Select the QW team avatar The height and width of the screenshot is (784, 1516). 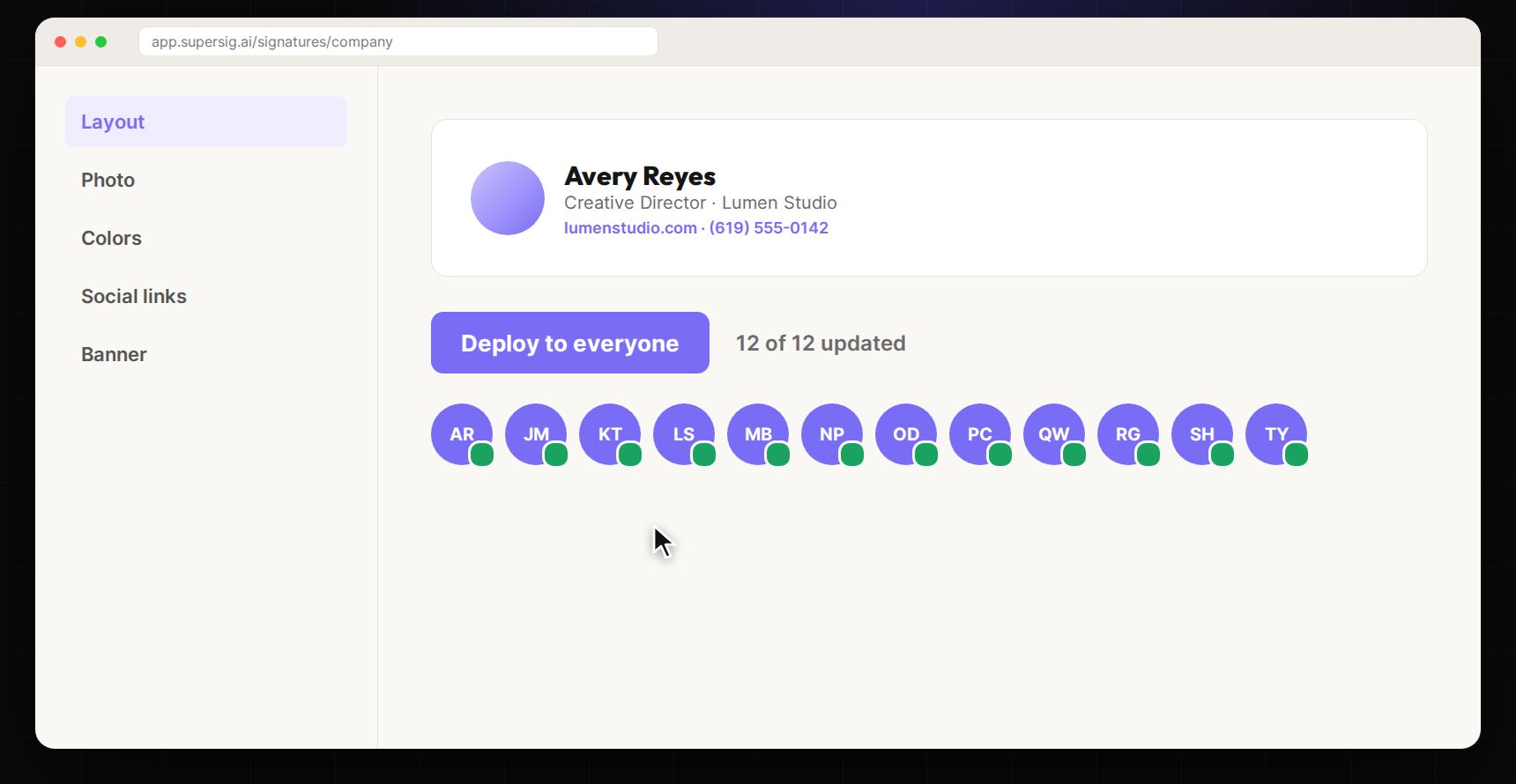tap(1054, 434)
